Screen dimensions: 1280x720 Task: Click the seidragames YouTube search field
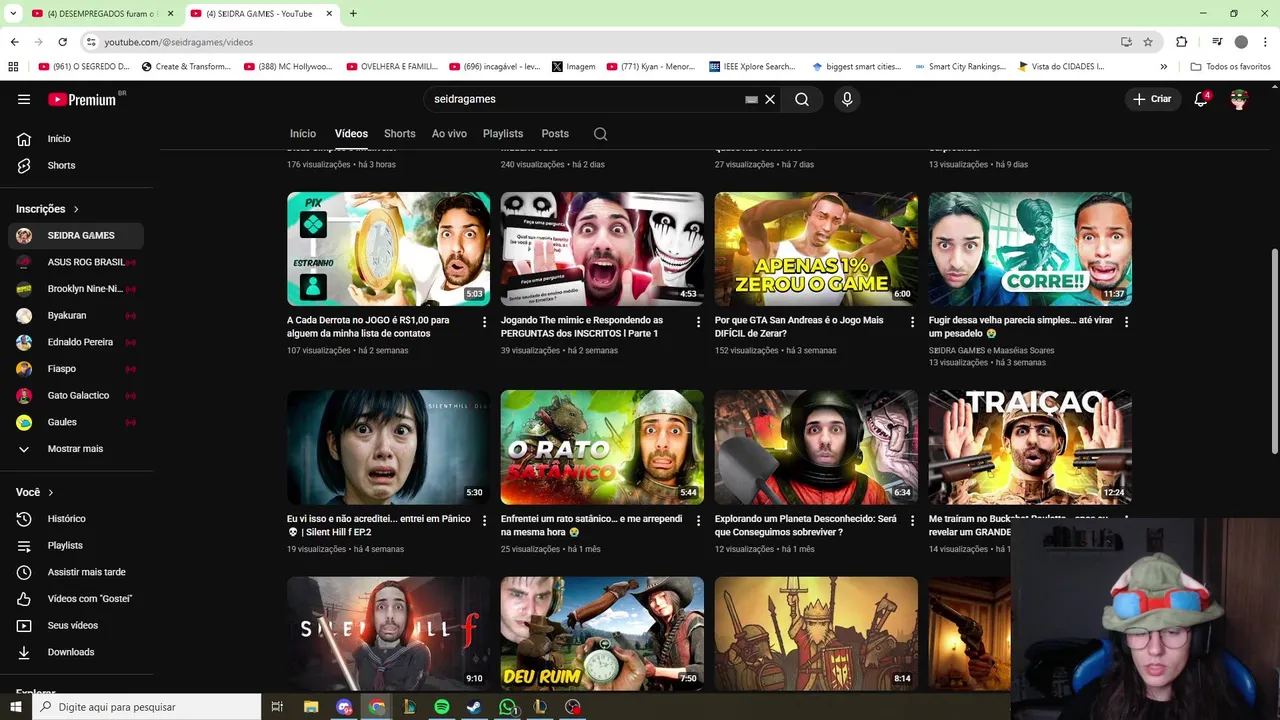(585, 99)
